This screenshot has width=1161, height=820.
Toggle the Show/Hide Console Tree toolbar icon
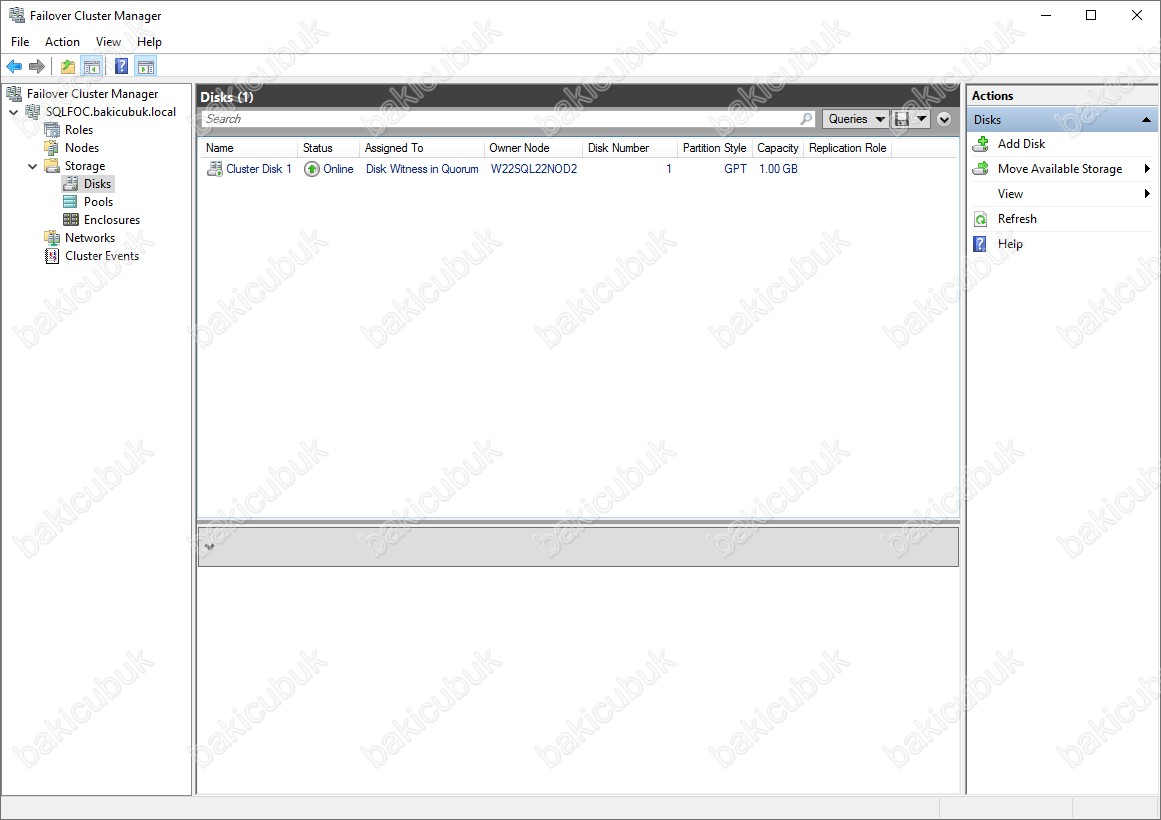tap(91, 67)
